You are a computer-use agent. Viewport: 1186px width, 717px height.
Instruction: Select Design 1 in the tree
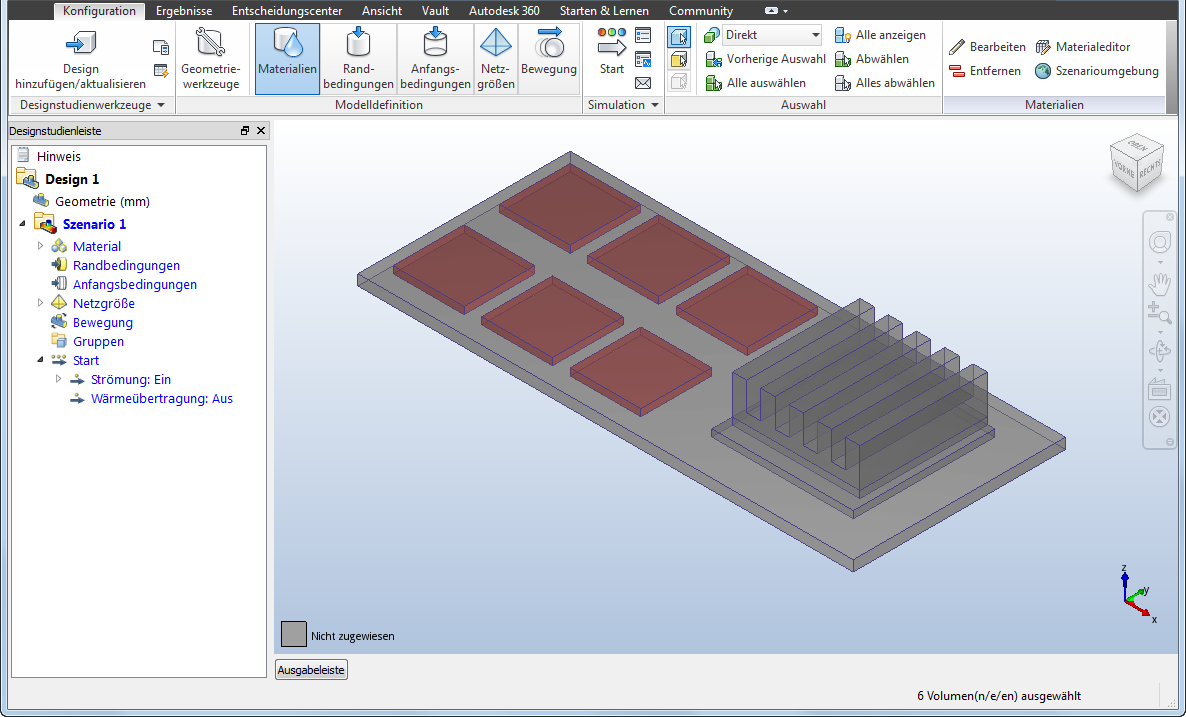point(72,179)
